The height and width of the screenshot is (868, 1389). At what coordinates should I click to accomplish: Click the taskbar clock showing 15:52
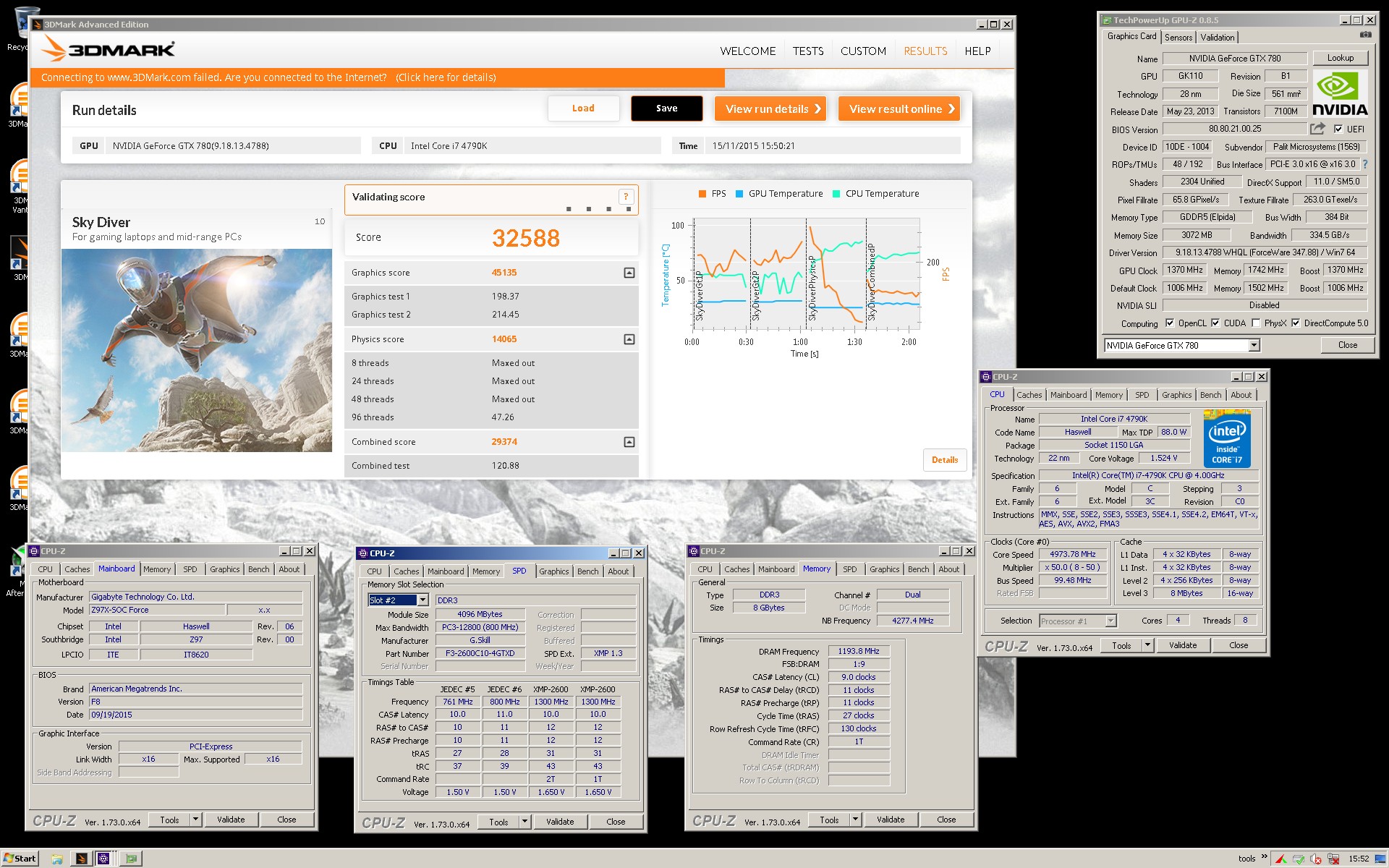point(1358,859)
